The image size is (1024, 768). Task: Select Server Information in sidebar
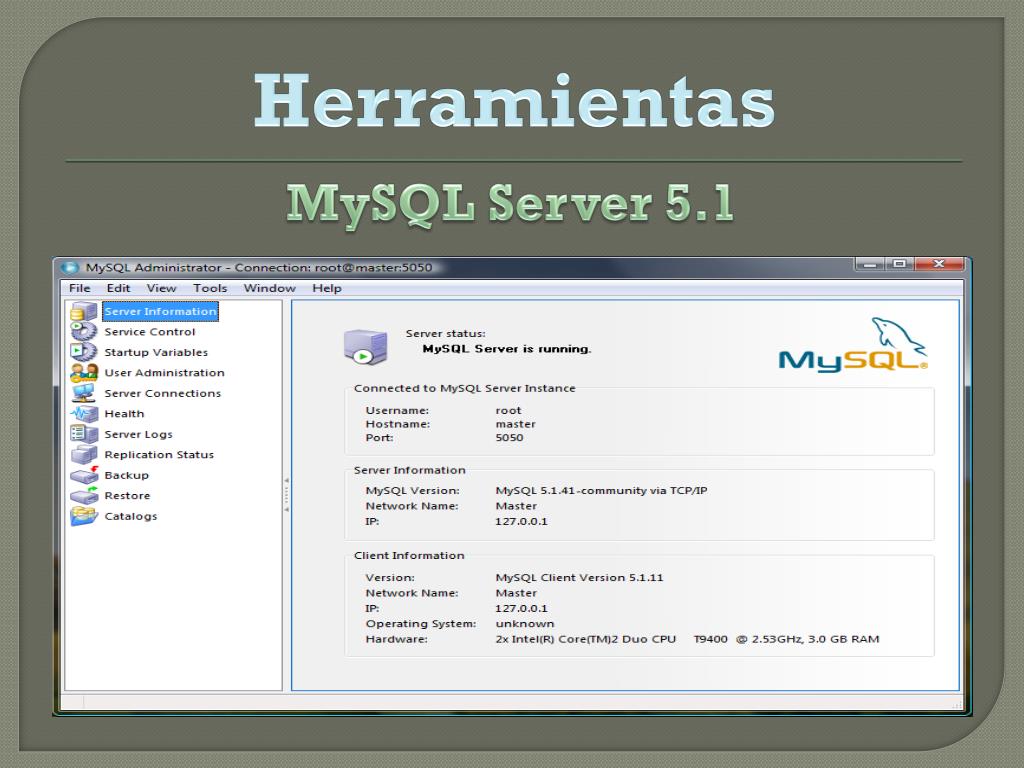[x=161, y=312]
